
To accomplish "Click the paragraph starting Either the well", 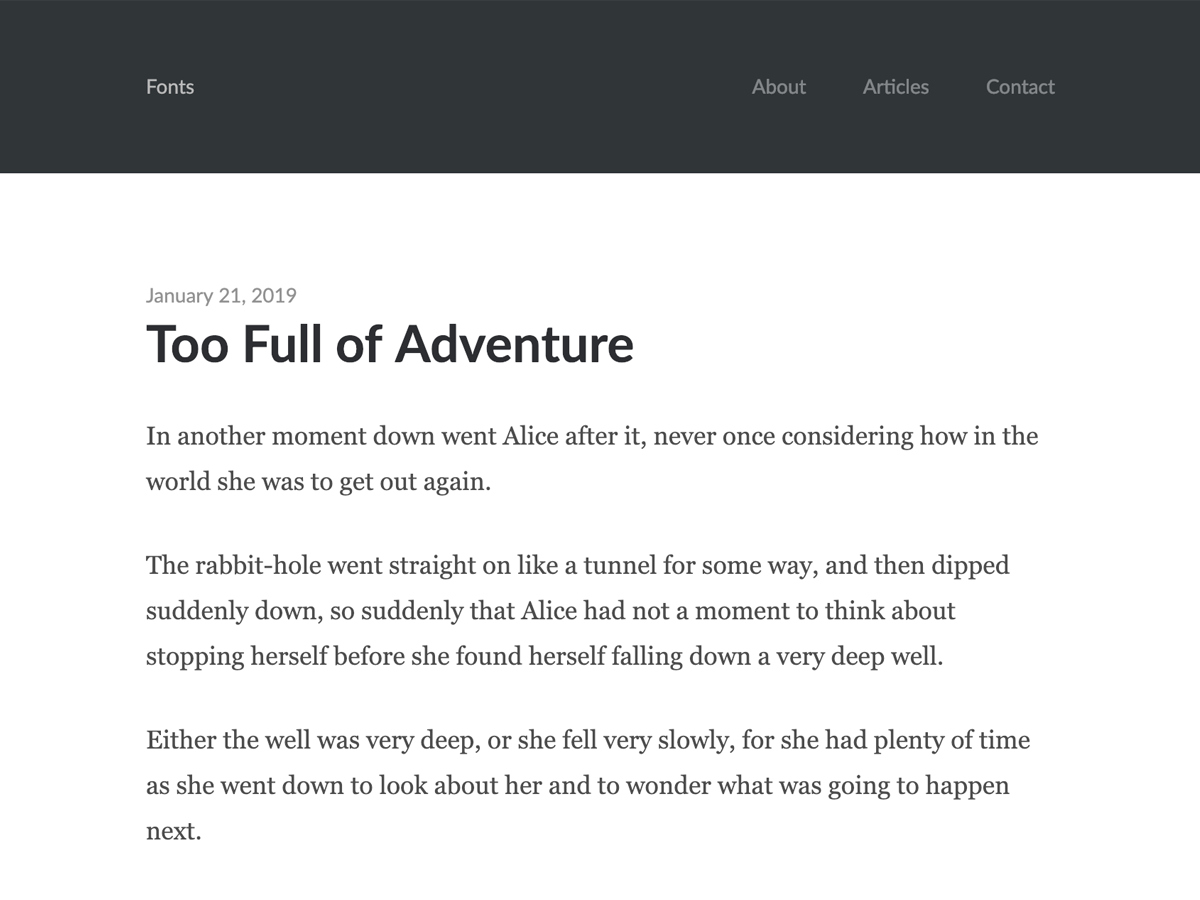I will [588, 786].
